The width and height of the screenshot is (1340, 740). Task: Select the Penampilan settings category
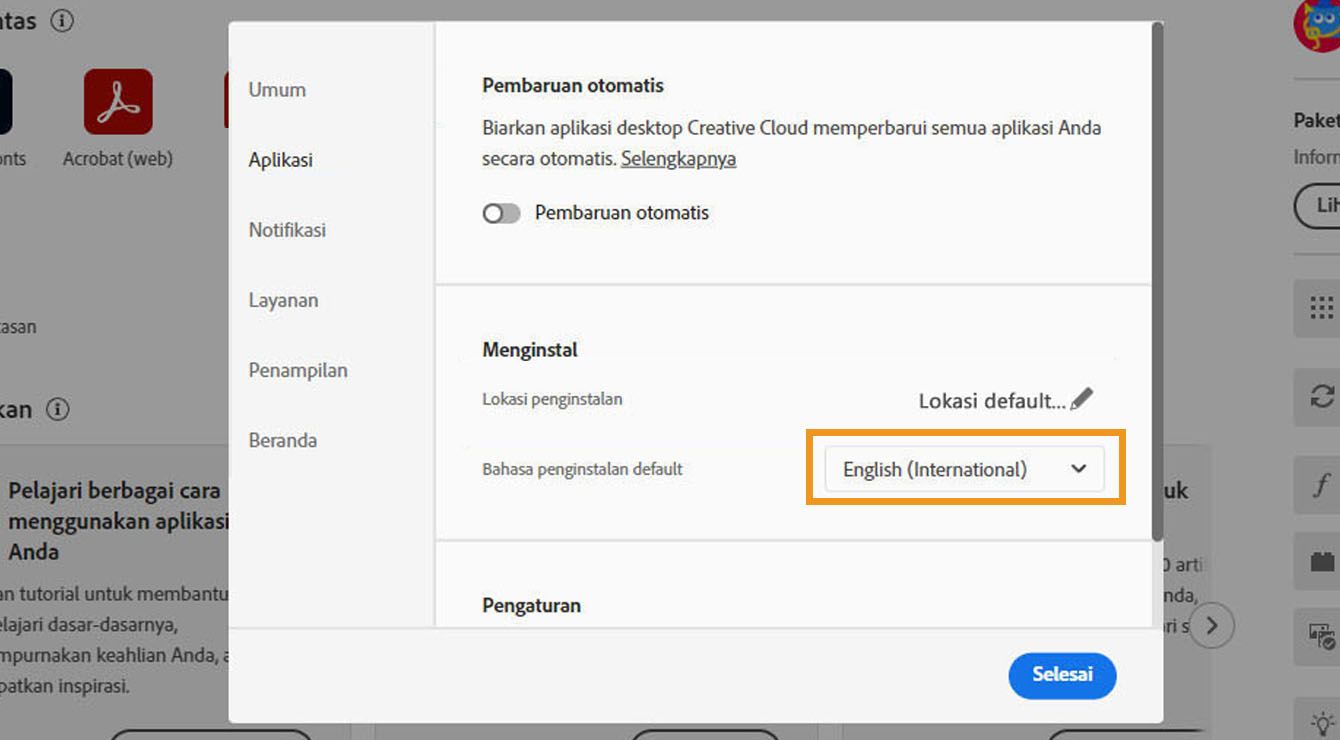click(298, 369)
